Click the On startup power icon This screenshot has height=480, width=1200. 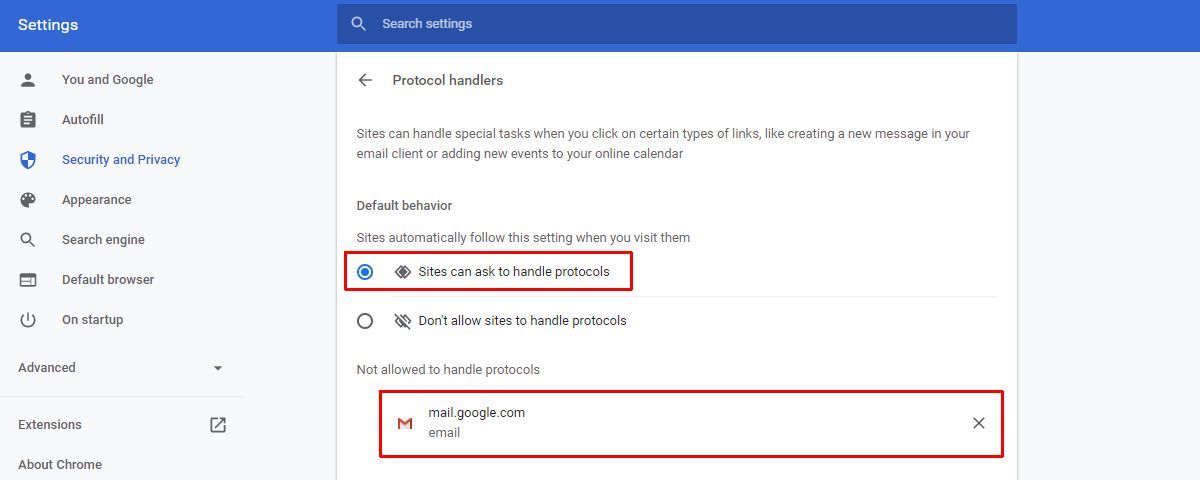(x=28, y=320)
